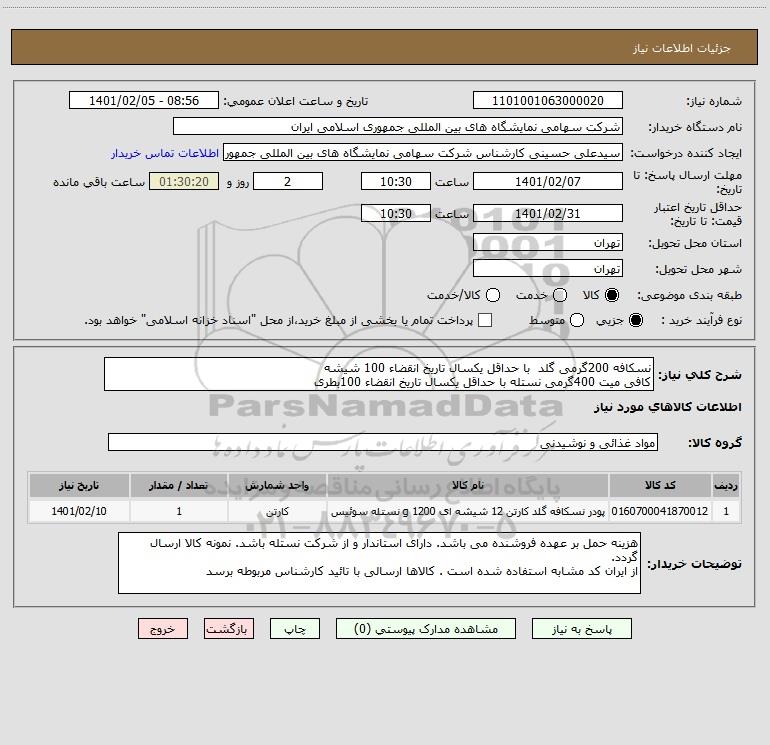Click the نوع فرآیند خرید label

701,320
